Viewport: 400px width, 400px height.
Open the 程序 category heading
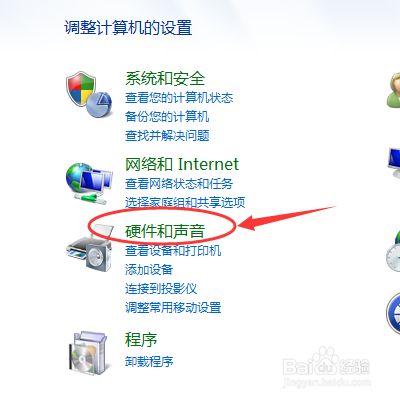(x=141, y=340)
